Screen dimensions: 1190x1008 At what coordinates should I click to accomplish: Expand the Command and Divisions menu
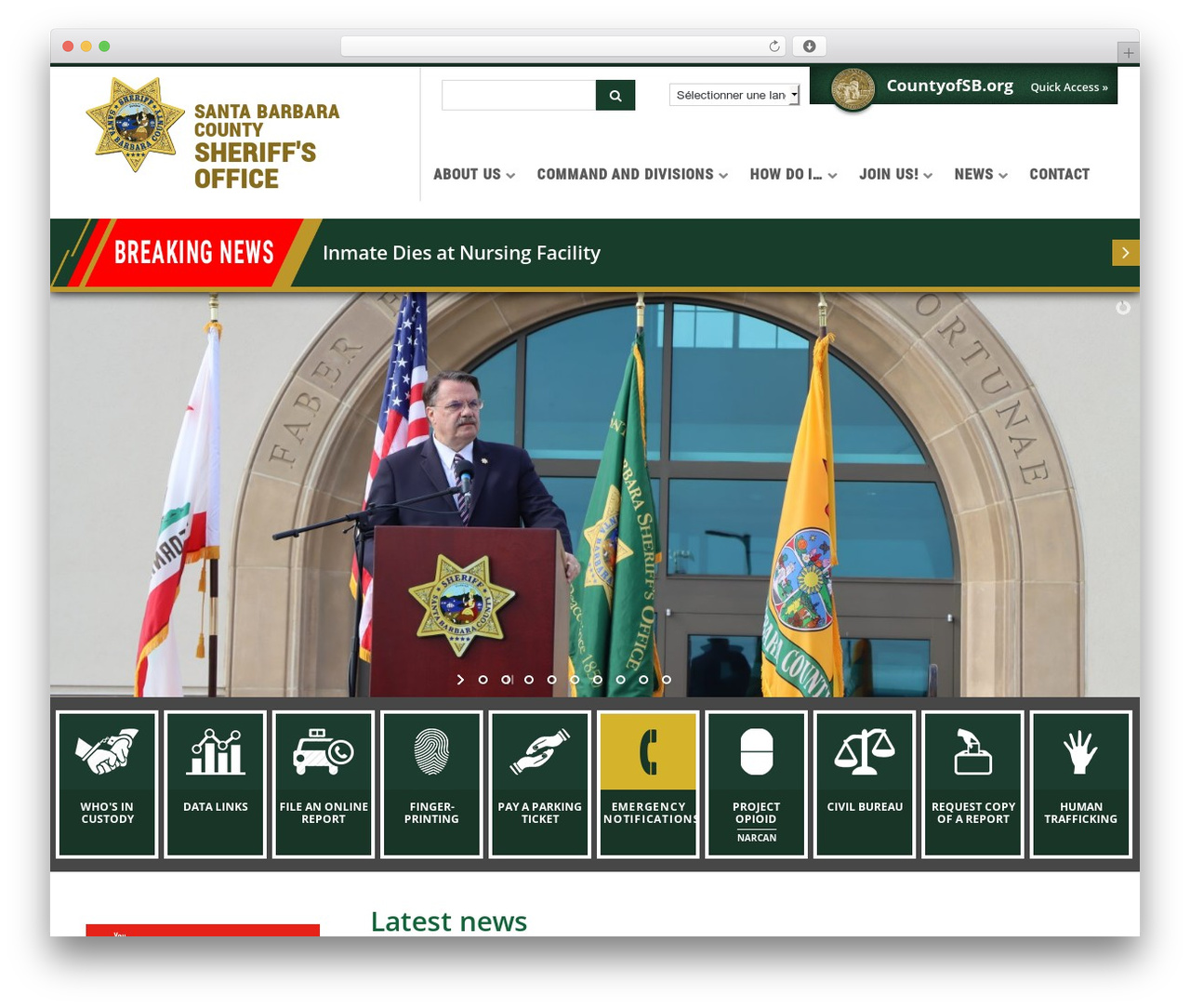click(x=632, y=174)
